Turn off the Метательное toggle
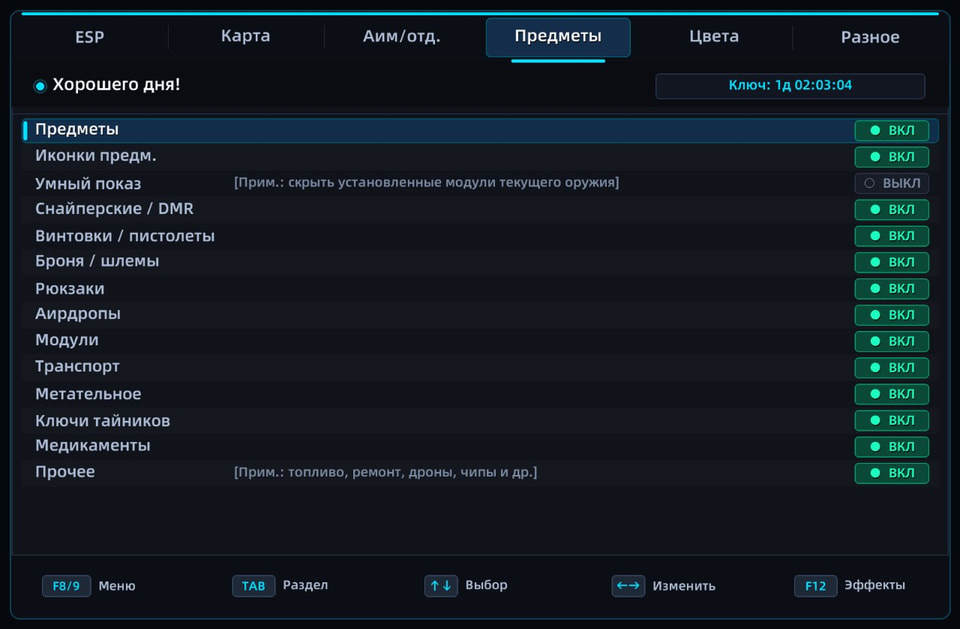The height and width of the screenshot is (629, 960). pyautogui.click(x=891, y=394)
